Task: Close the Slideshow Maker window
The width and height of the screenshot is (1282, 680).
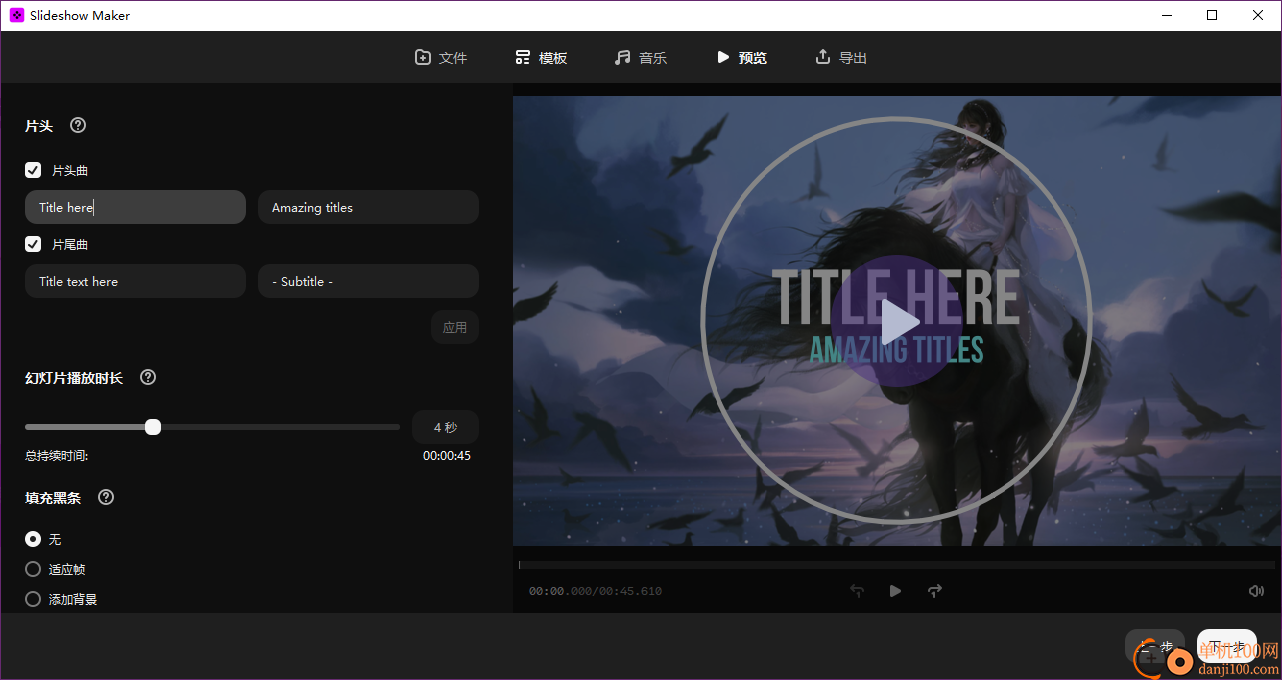Action: pyautogui.click(x=1258, y=15)
